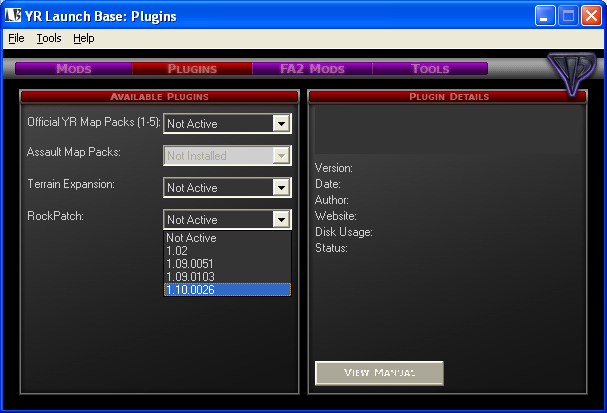The width and height of the screenshot is (607, 413).
Task: Minimize the YR Launch Base window
Action: click(544, 15)
